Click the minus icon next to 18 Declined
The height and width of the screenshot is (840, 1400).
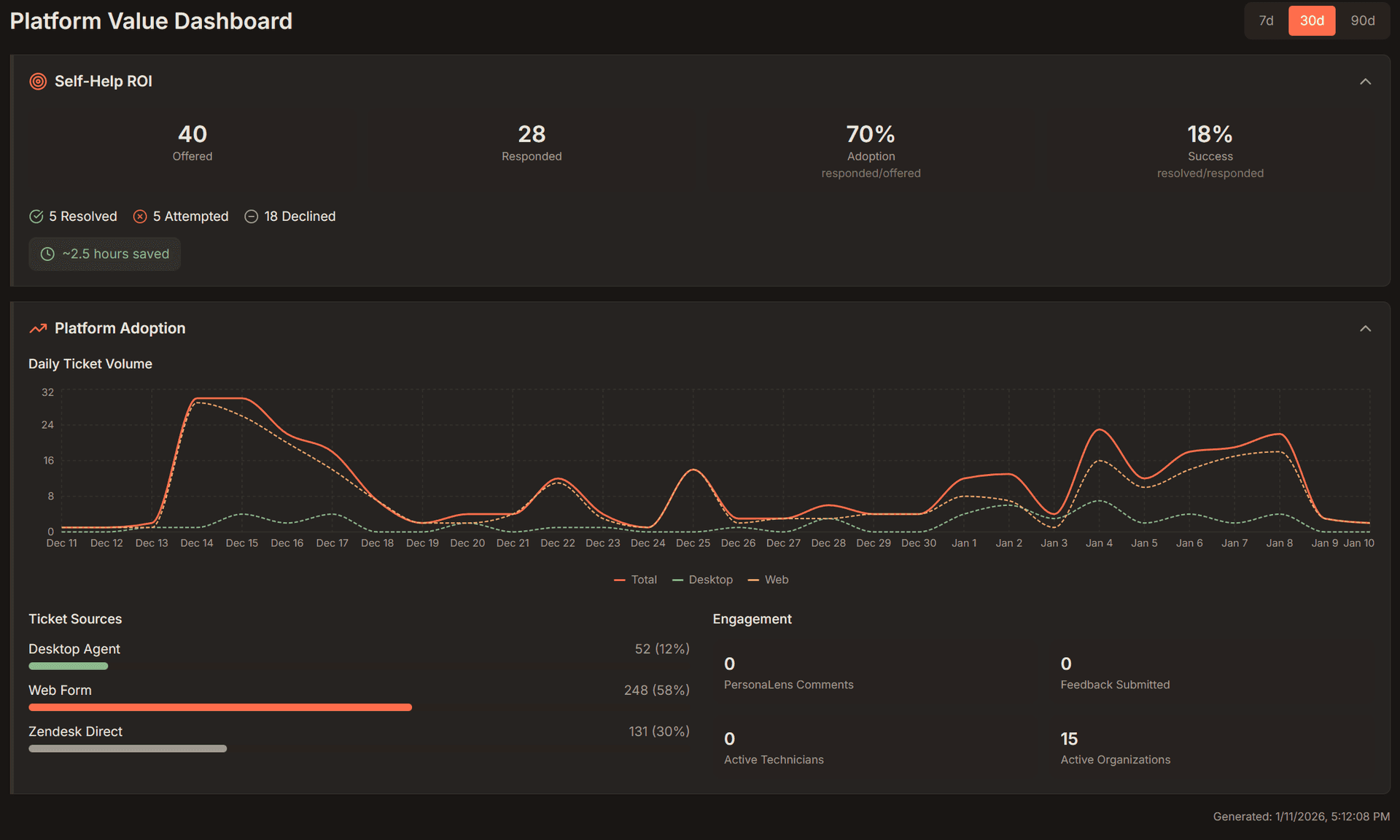tap(251, 216)
